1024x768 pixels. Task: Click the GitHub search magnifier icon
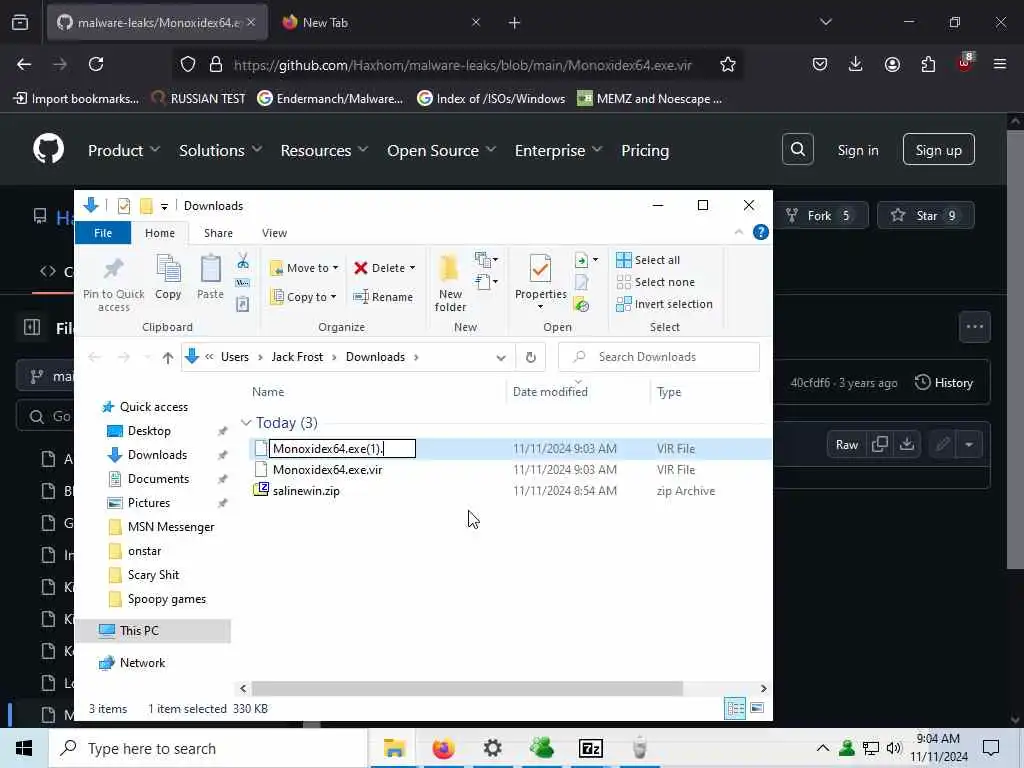(797, 150)
